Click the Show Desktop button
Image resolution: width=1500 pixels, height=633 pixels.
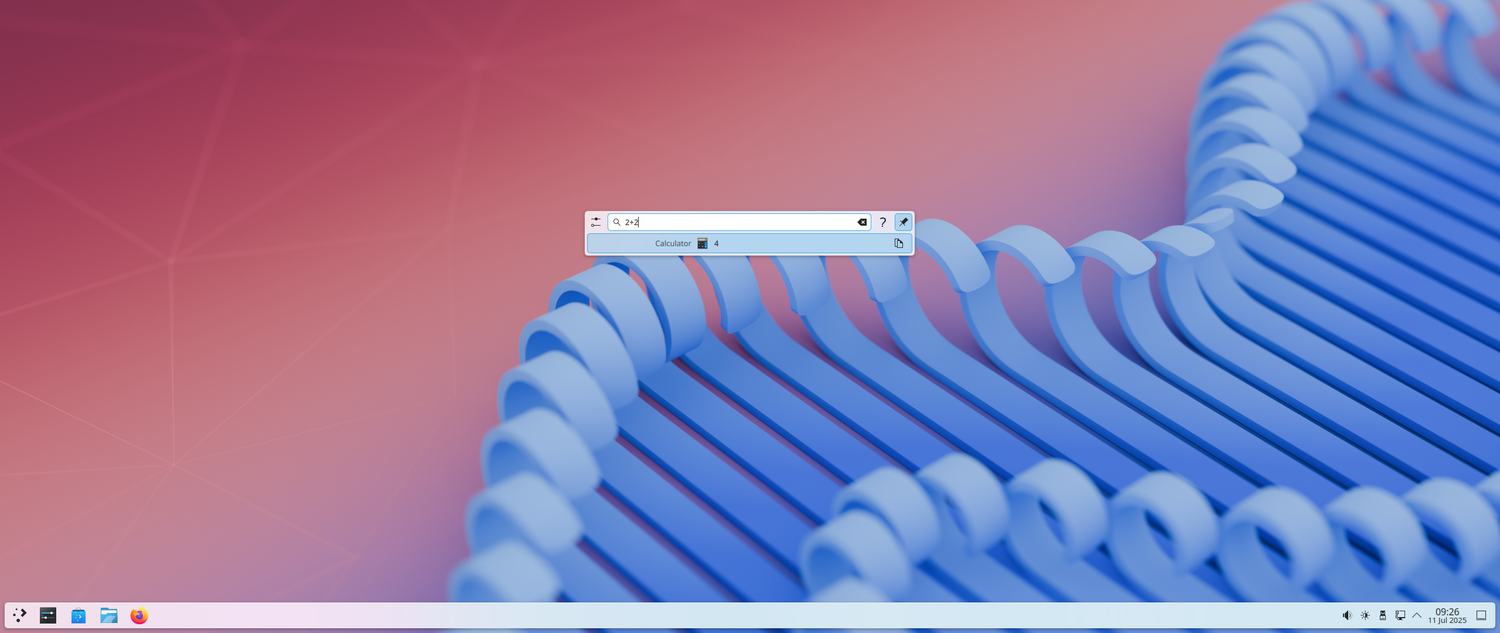[x=1482, y=616]
